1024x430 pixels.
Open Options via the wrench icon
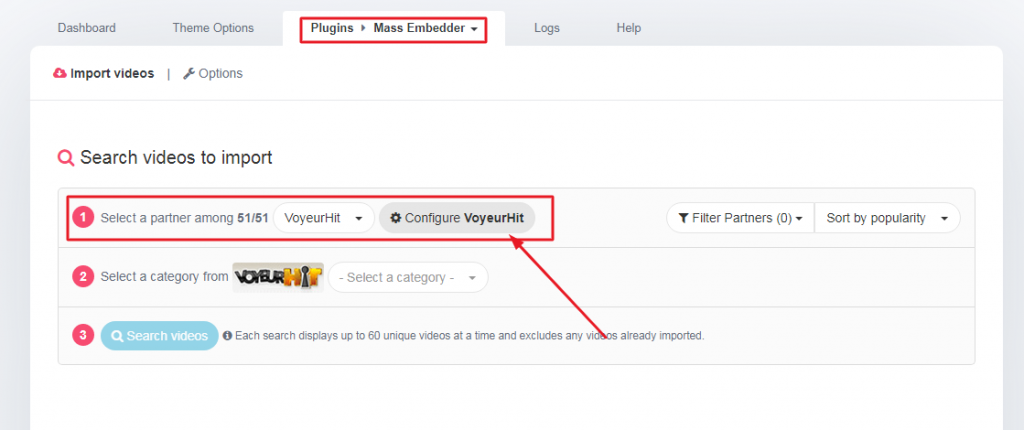point(189,73)
